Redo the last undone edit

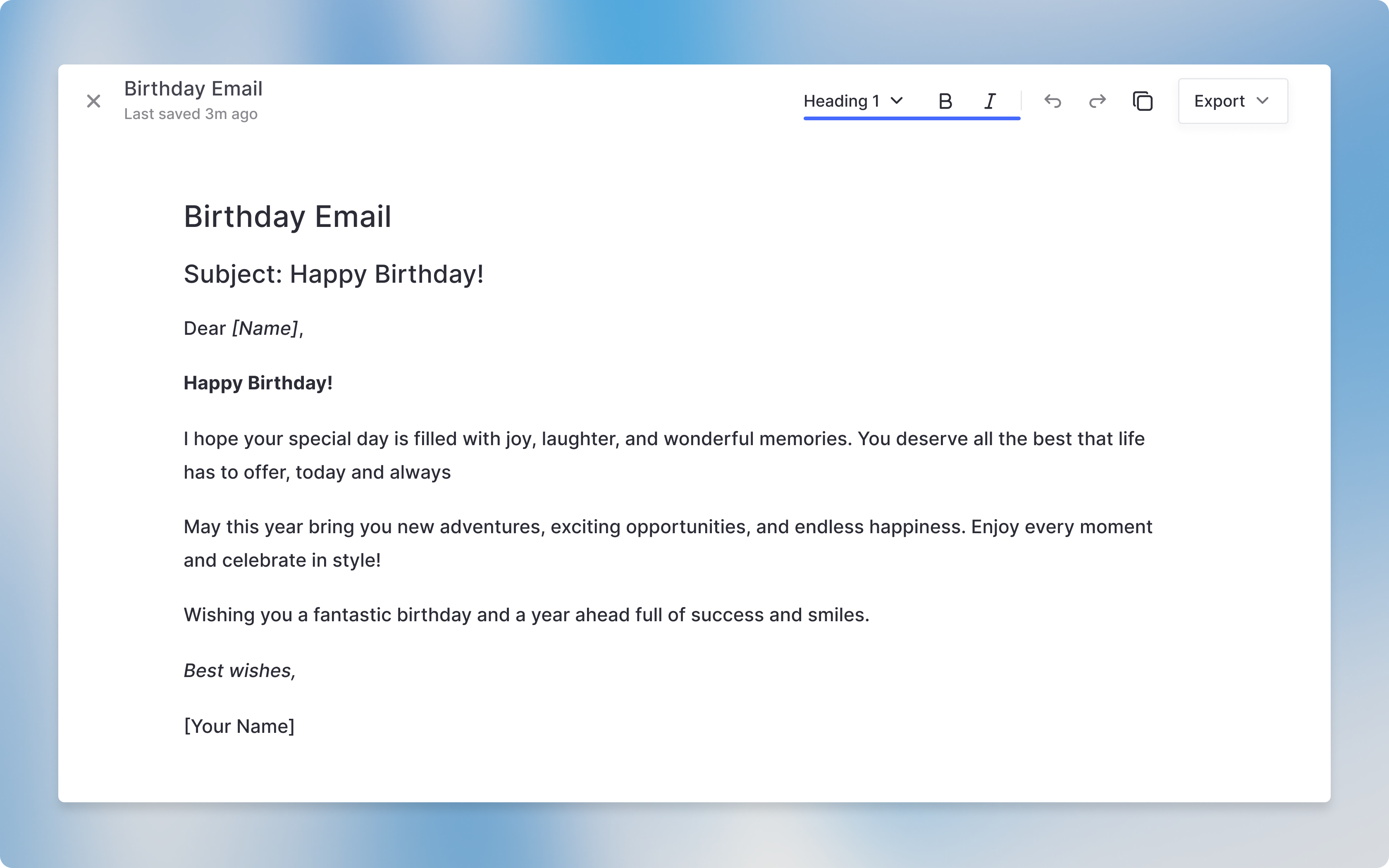click(x=1097, y=102)
